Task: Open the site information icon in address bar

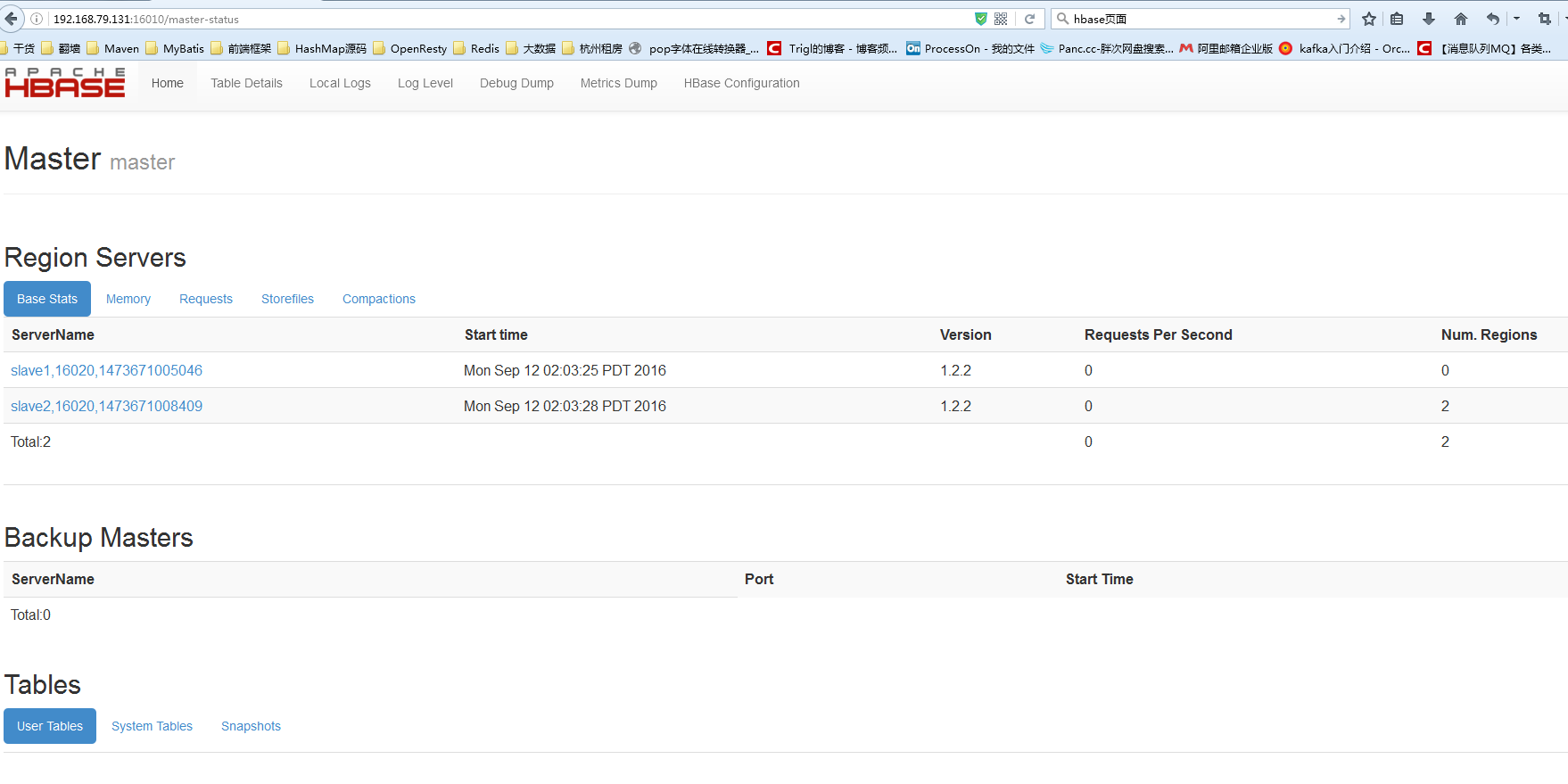Action: click(x=37, y=19)
